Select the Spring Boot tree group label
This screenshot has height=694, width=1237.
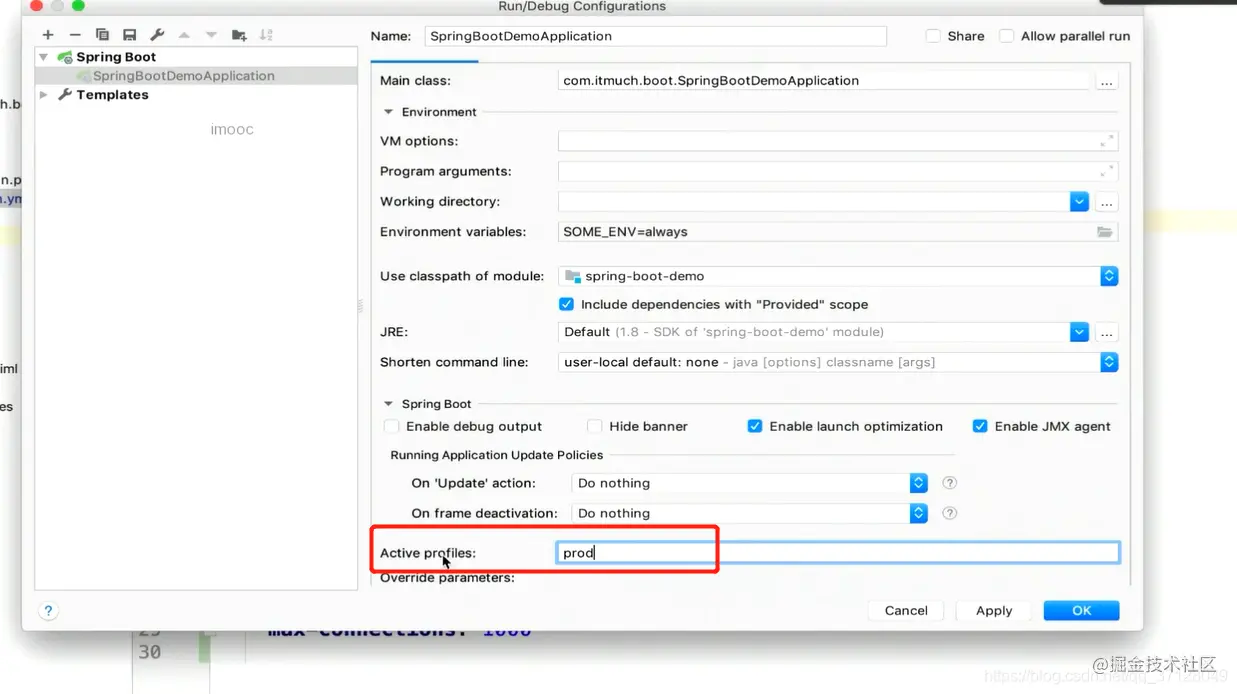(x=116, y=57)
